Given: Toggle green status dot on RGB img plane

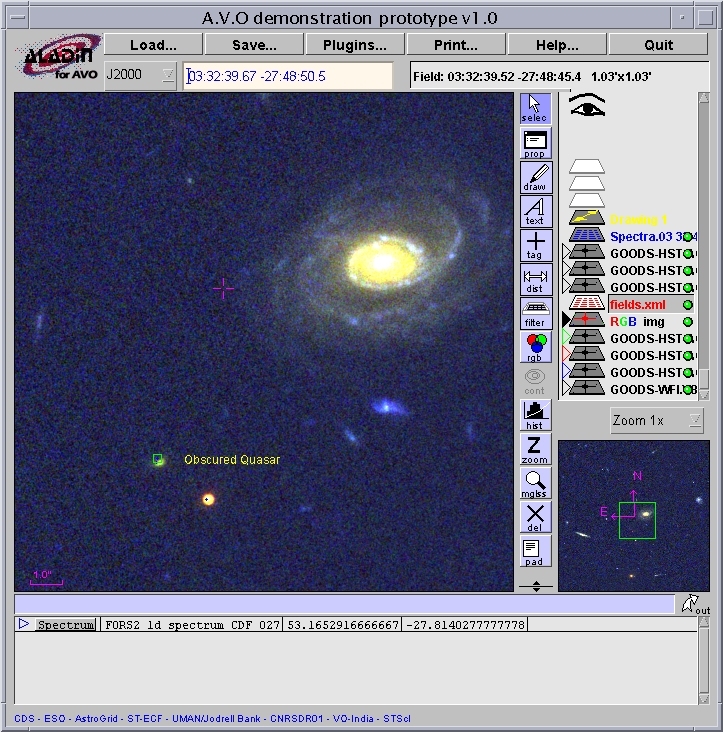Looking at the screenshot, I should click(x=688, y=321).
